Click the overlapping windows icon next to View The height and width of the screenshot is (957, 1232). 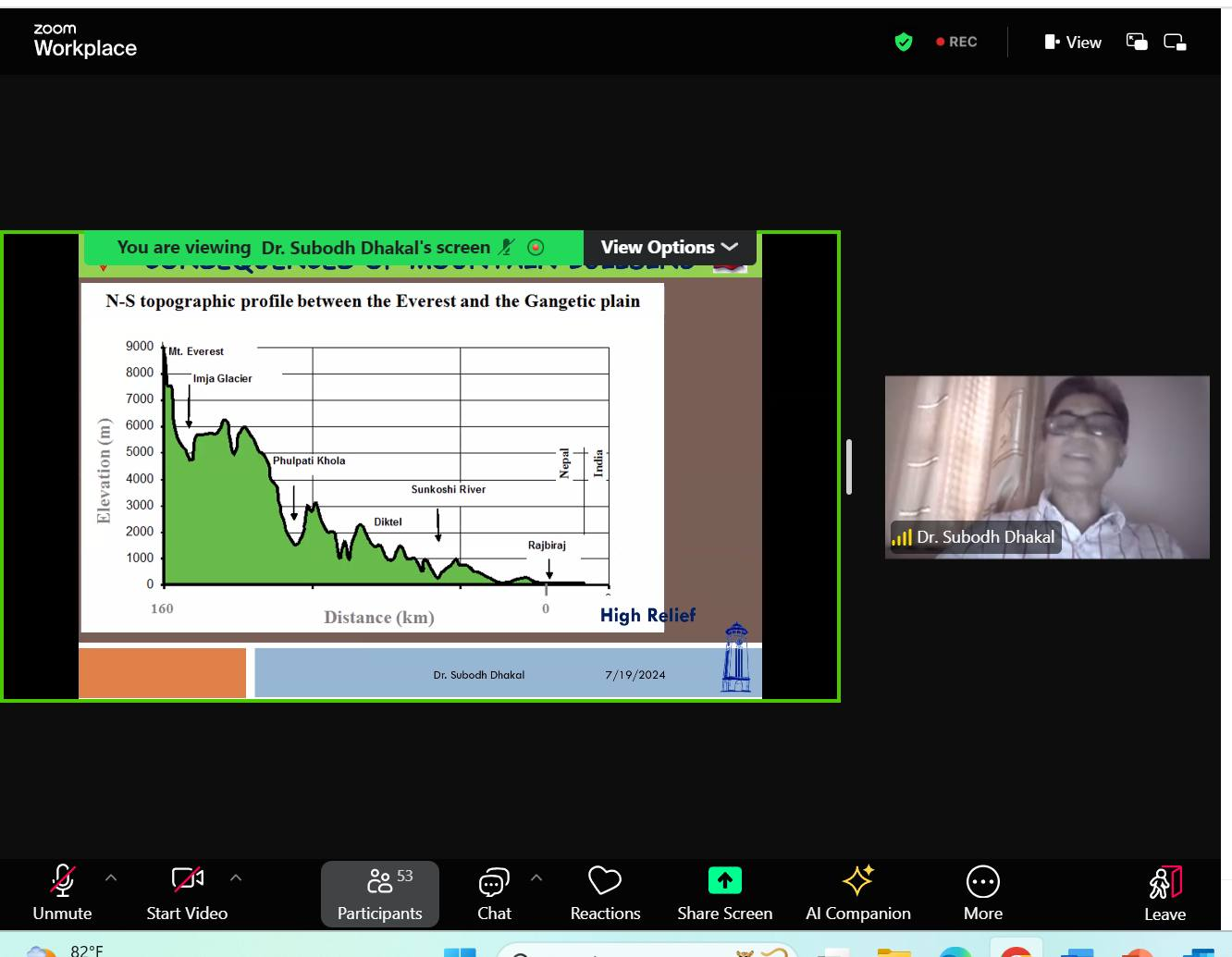pyautogui.click(x=1137, y=42)
